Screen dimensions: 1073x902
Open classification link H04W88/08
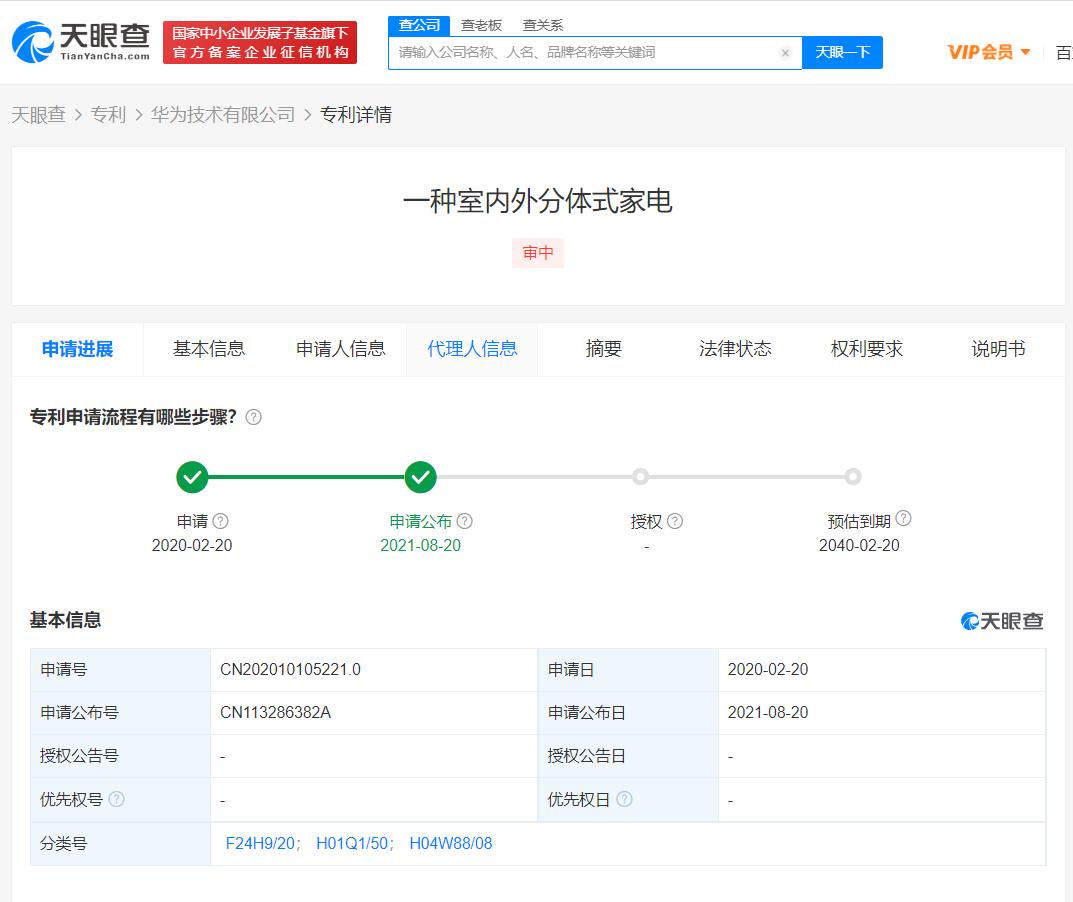(x=451, y=843)
